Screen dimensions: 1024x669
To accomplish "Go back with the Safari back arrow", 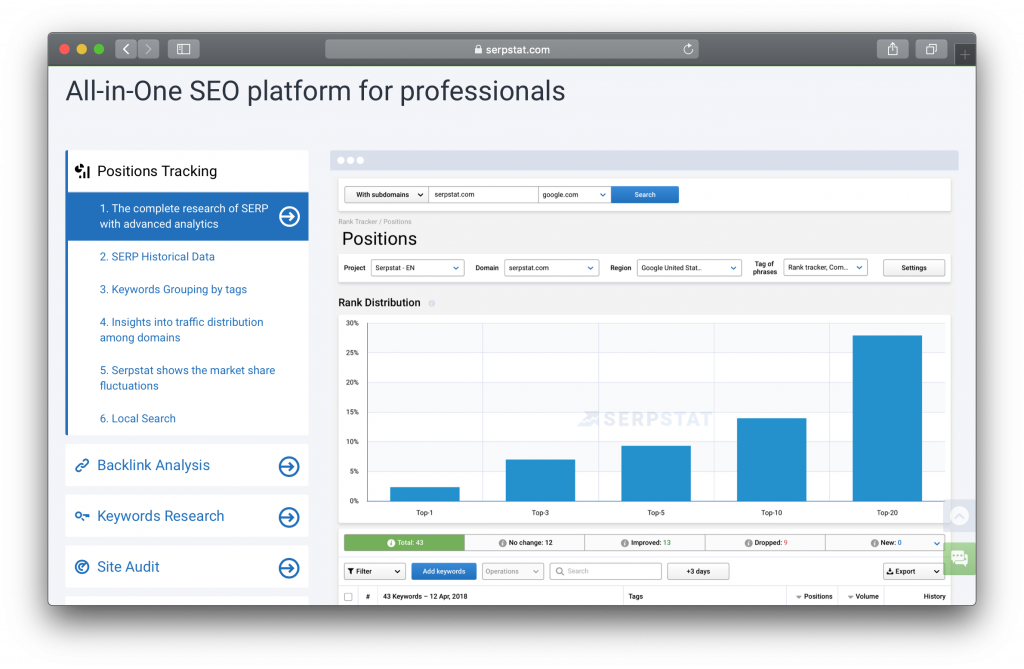I will 126,49.
